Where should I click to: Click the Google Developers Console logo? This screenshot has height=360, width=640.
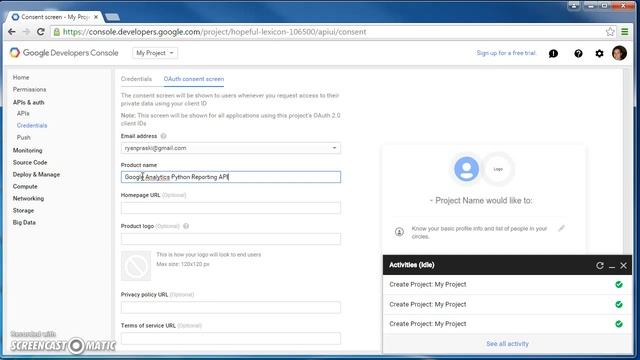(x=64, y=53)
